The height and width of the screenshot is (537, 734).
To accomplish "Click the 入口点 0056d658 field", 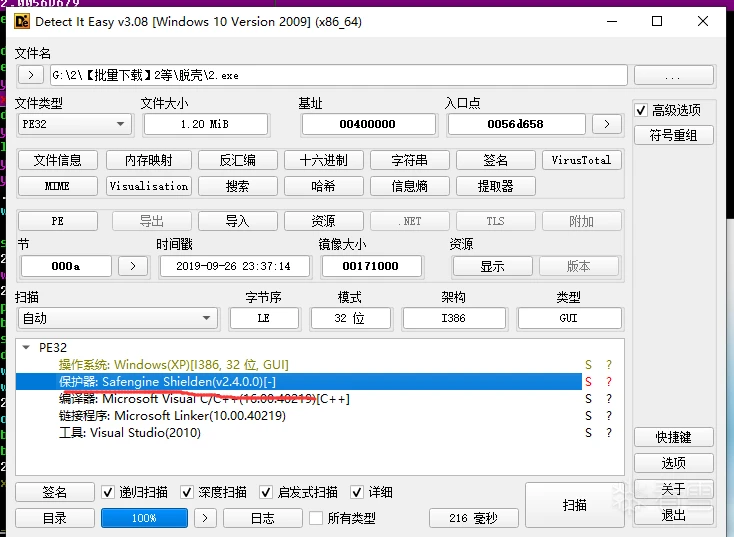I will [515, 124].
